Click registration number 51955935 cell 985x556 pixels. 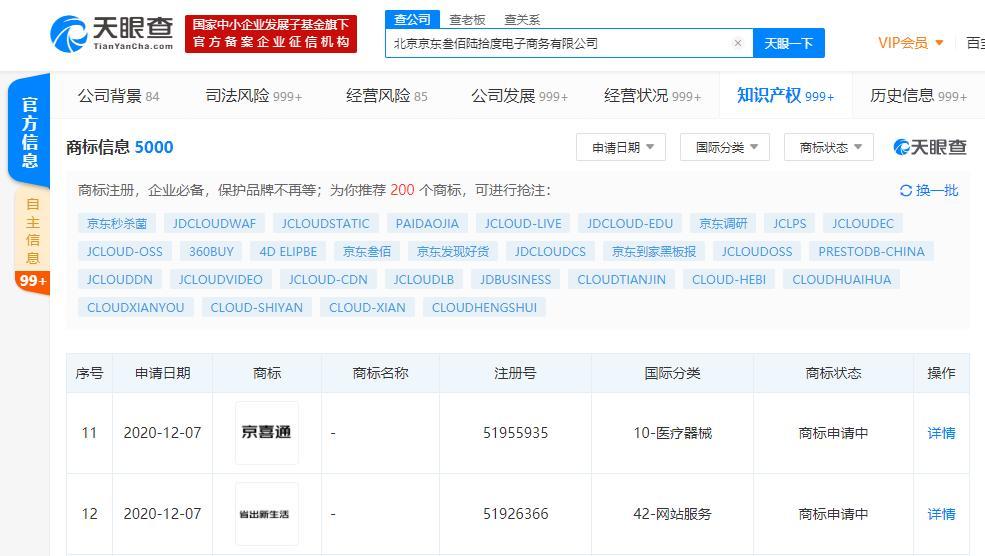tap(515, 433)
